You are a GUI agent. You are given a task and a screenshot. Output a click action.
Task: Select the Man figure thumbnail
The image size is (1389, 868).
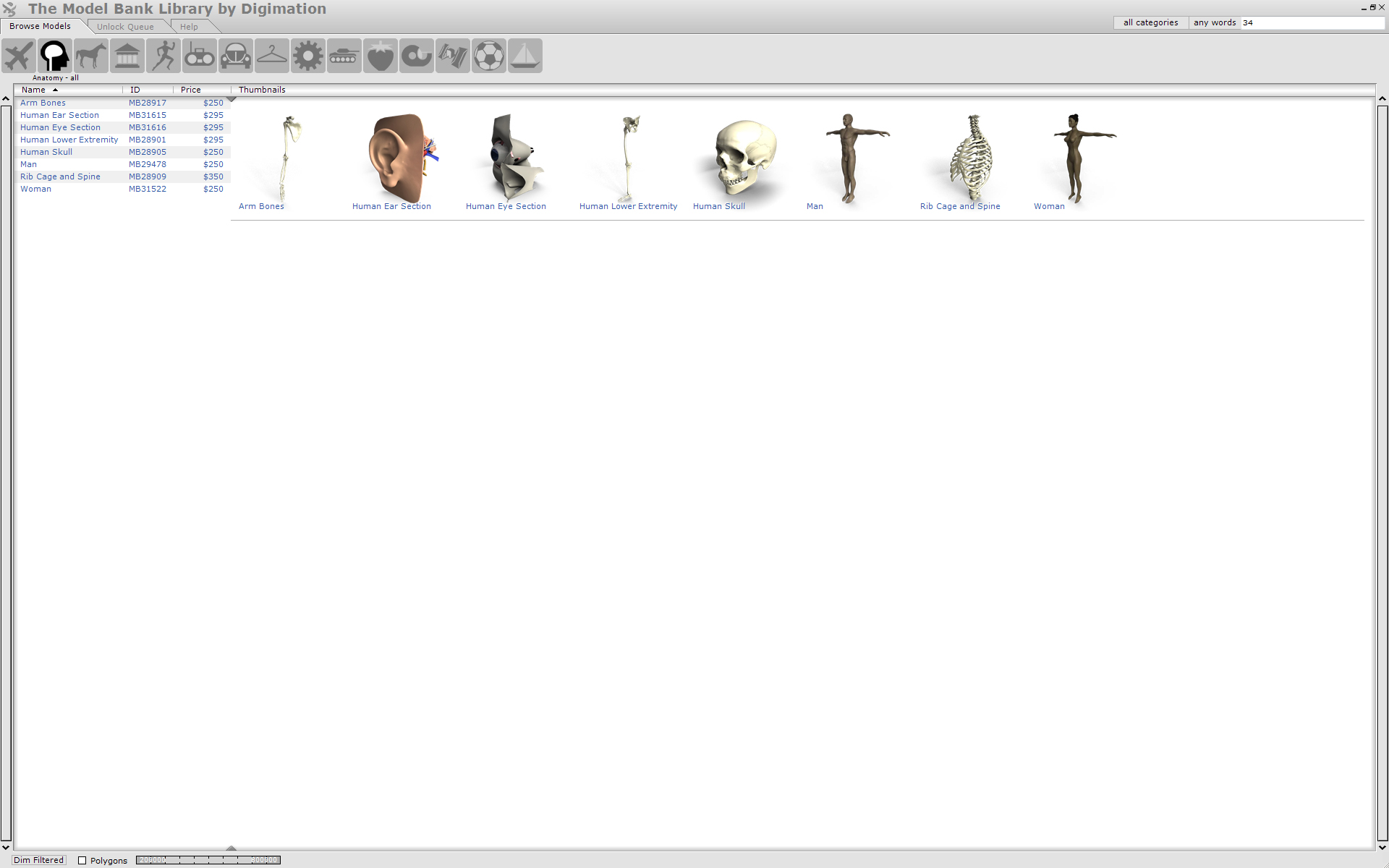[x=857, y=158]
